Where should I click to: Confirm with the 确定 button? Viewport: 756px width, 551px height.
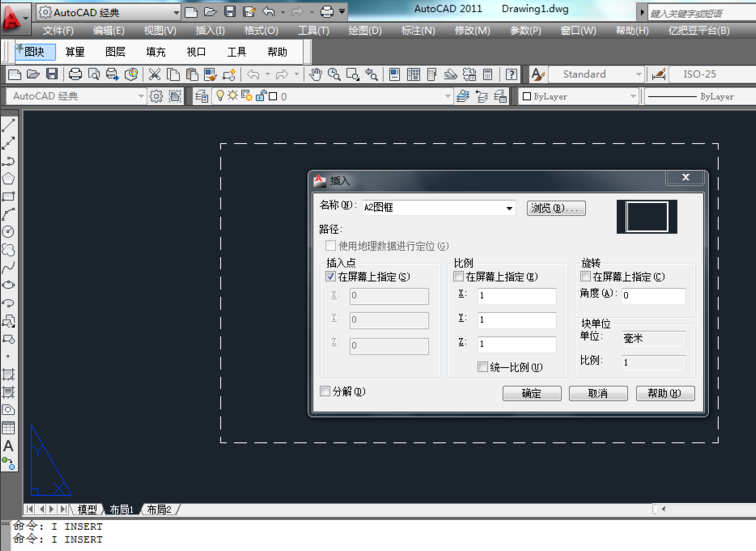pyautogui.click(x=532, y=393)
